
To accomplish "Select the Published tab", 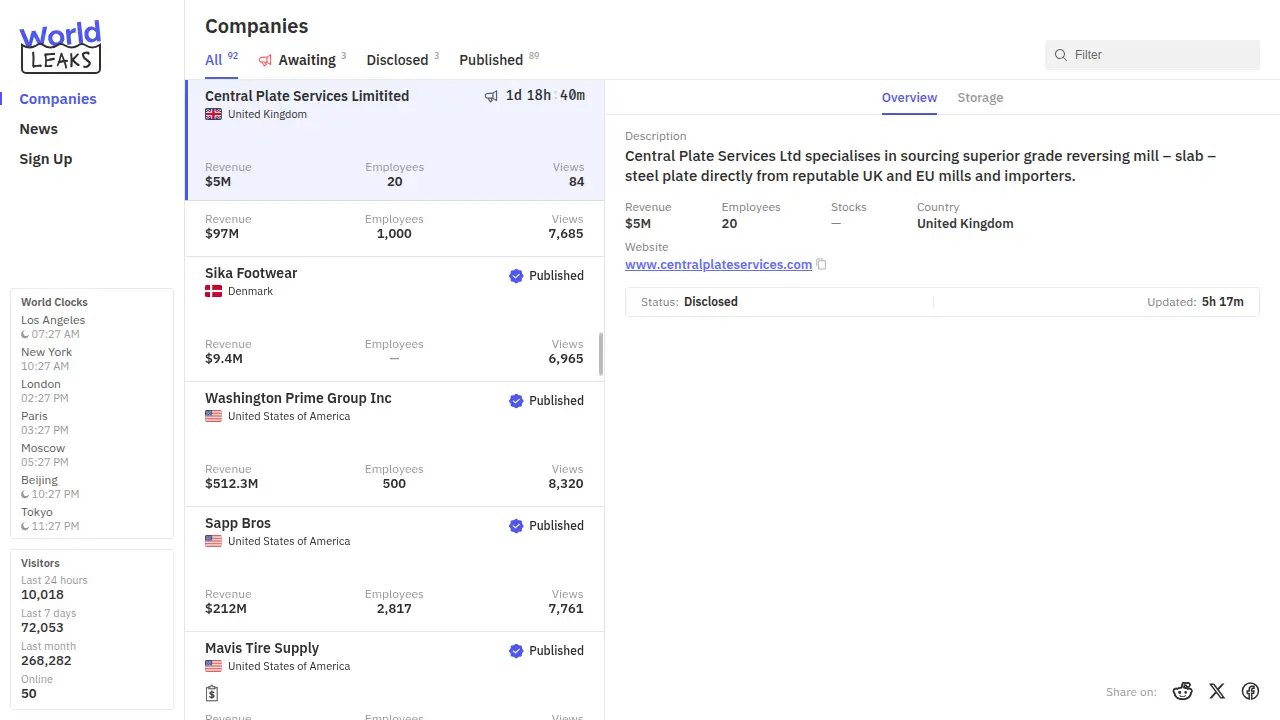I will pos(491,60).
